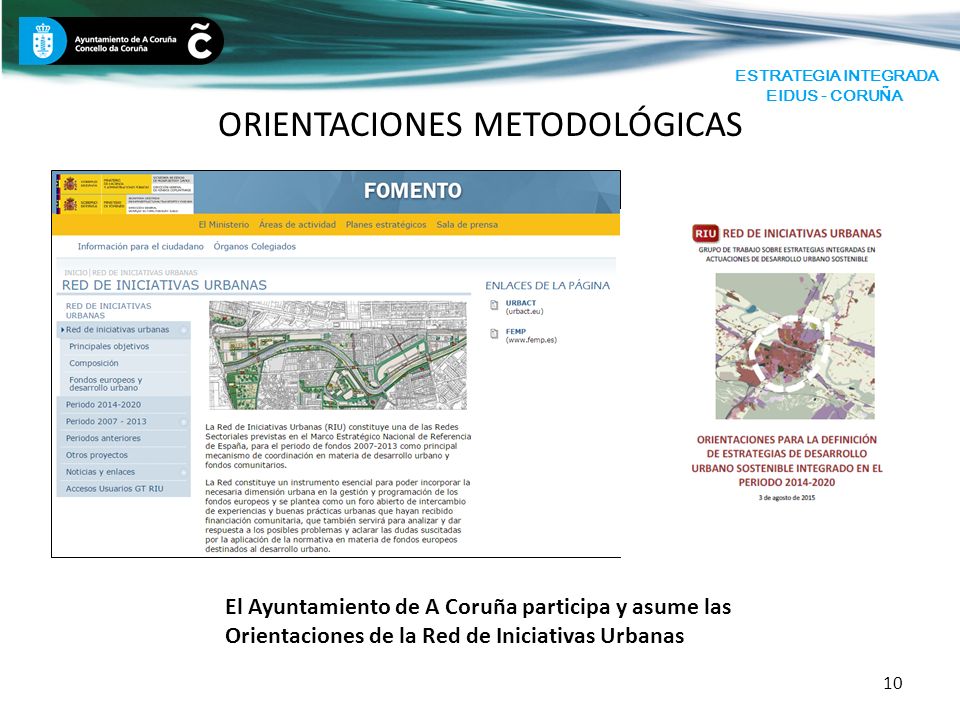Screen dimensions: 960x720
Task: Click the GRUPO DE TRABAJO subtitle text
Action: [x=787, y=254]
